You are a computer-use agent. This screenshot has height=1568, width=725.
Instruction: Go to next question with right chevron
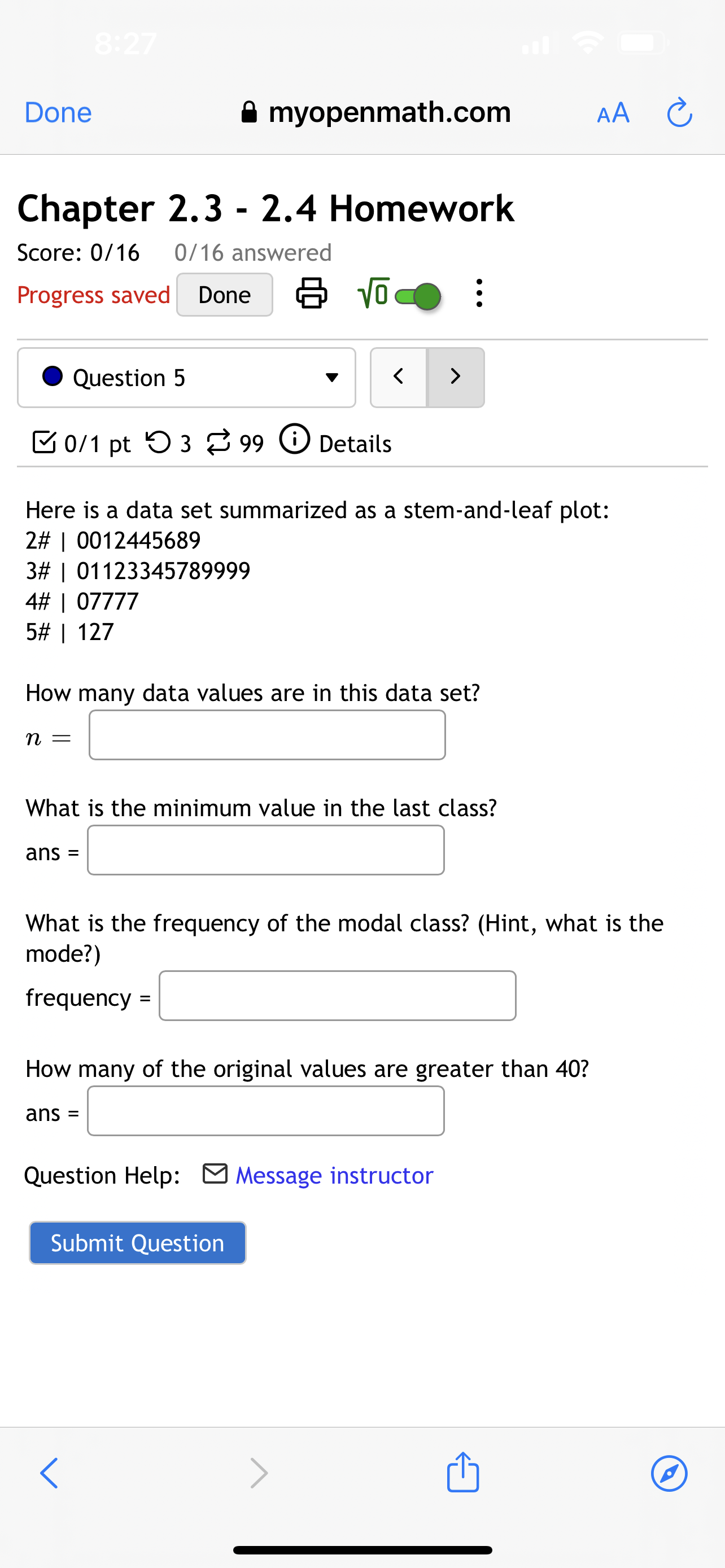click(455, 377)
